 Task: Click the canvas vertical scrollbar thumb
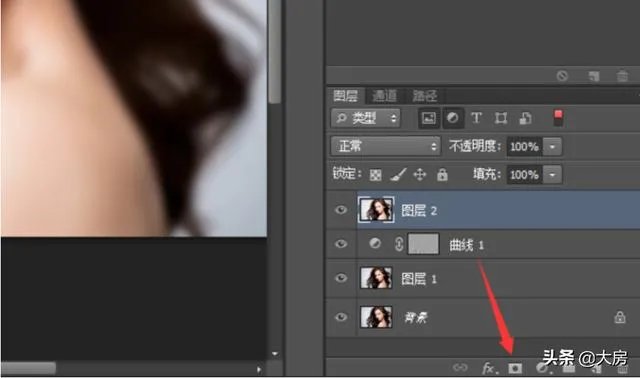[x=275, y=51]
